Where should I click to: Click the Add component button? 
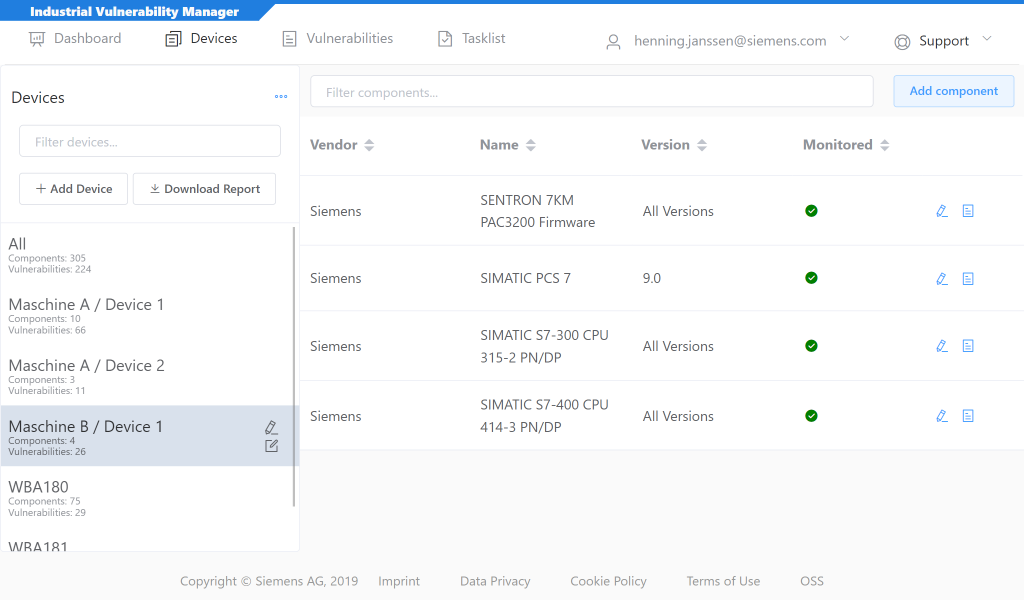(953, 91)
